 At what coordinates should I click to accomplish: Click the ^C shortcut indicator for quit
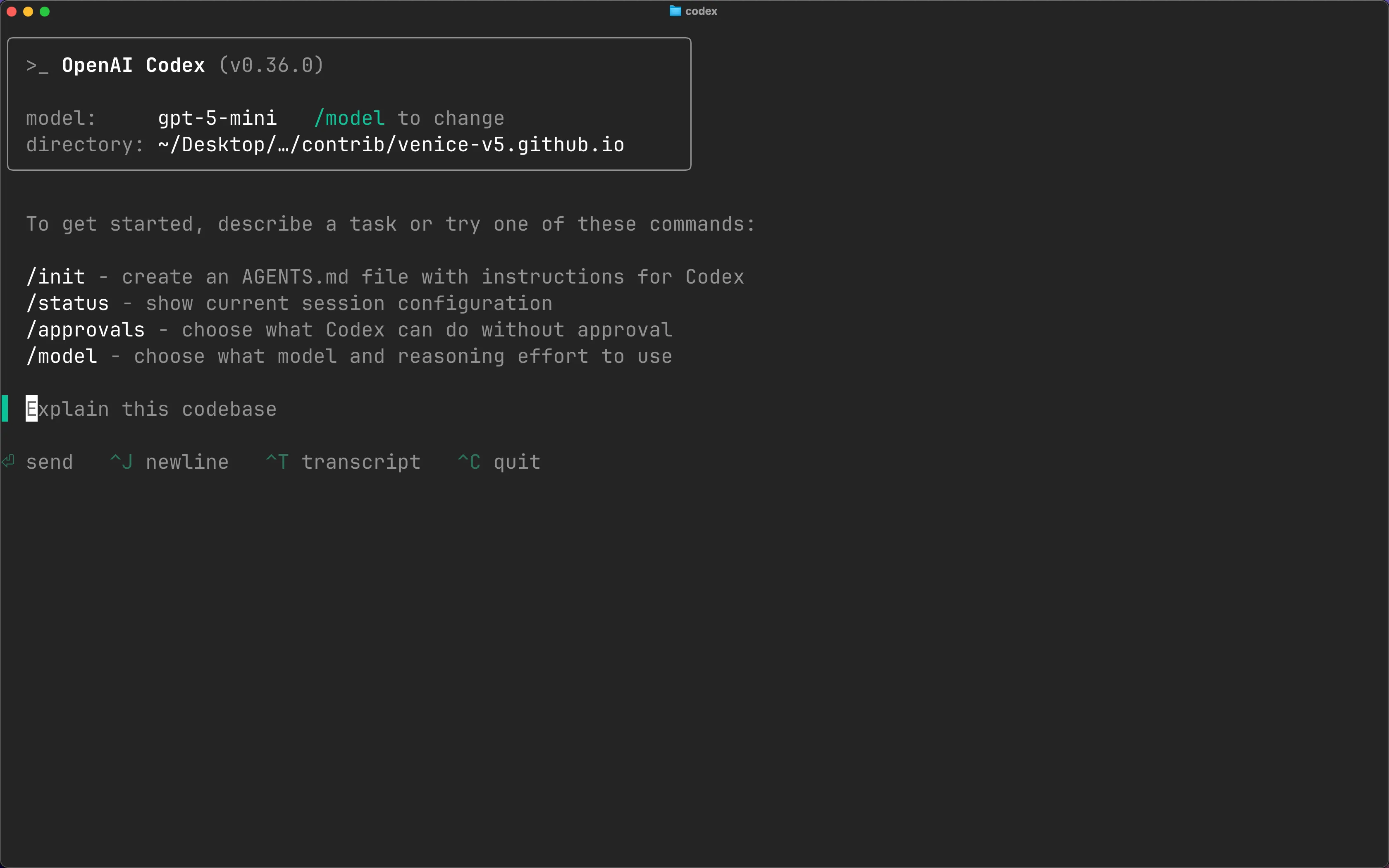(469, 461)
